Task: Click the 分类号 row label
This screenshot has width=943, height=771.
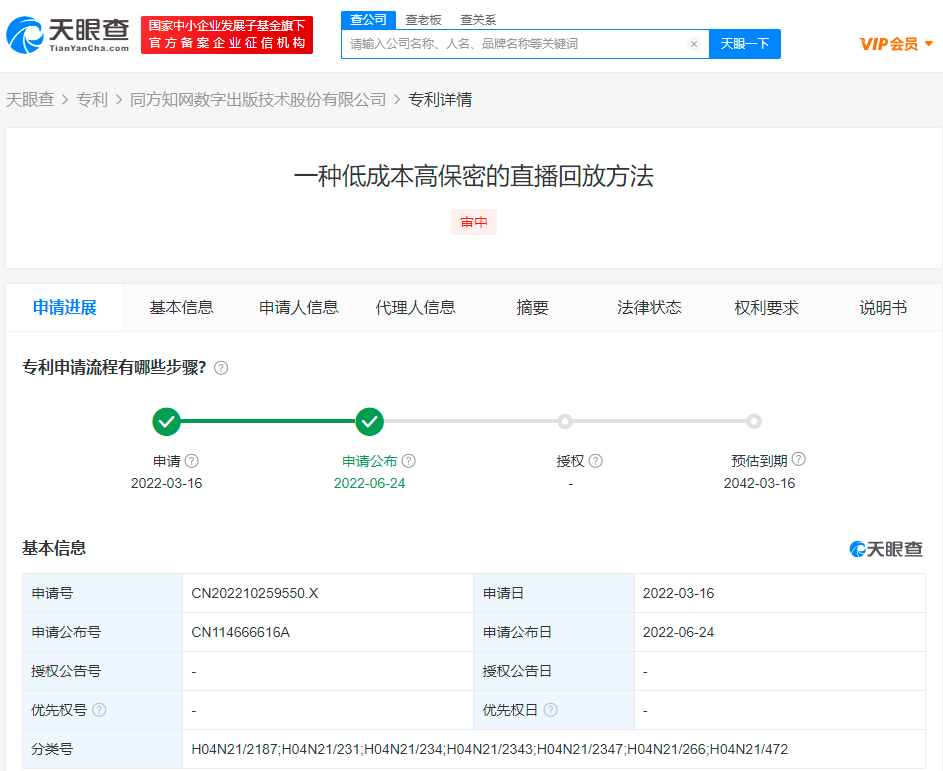Action: [x=52, y=749]
